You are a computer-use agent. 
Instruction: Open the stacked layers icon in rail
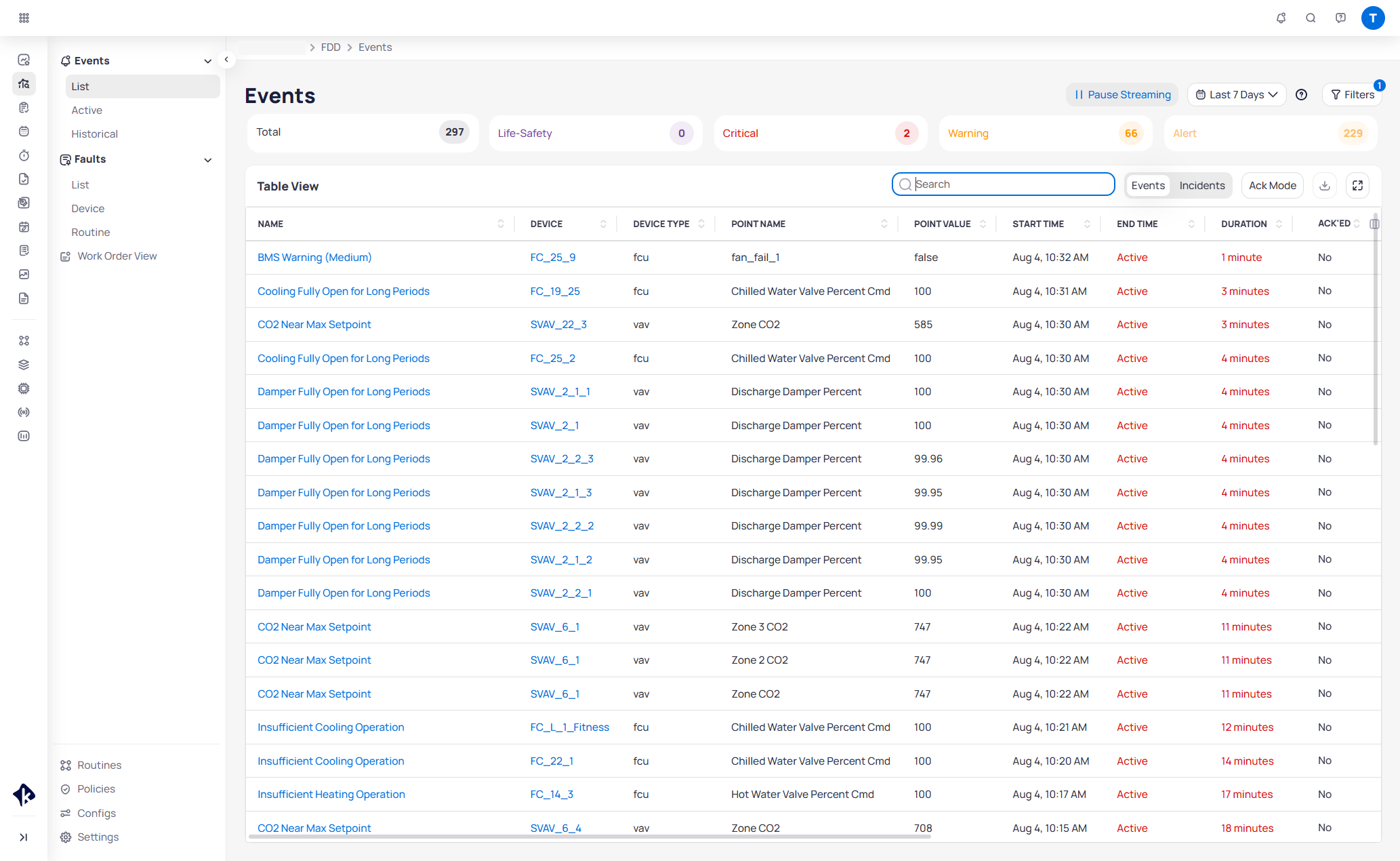(x=24, y=365)
